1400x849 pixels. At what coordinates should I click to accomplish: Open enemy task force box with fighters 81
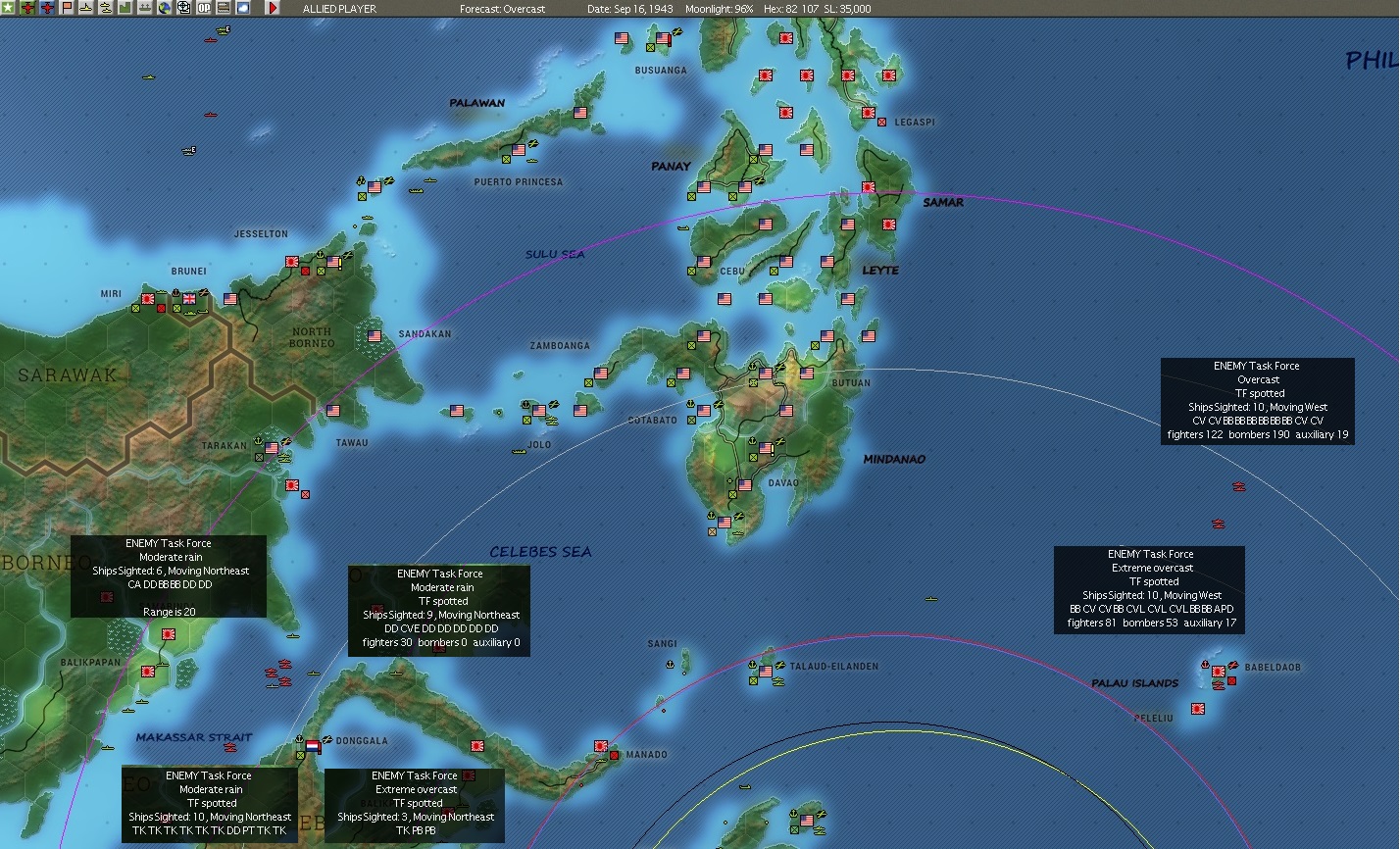click(1149, 588)
